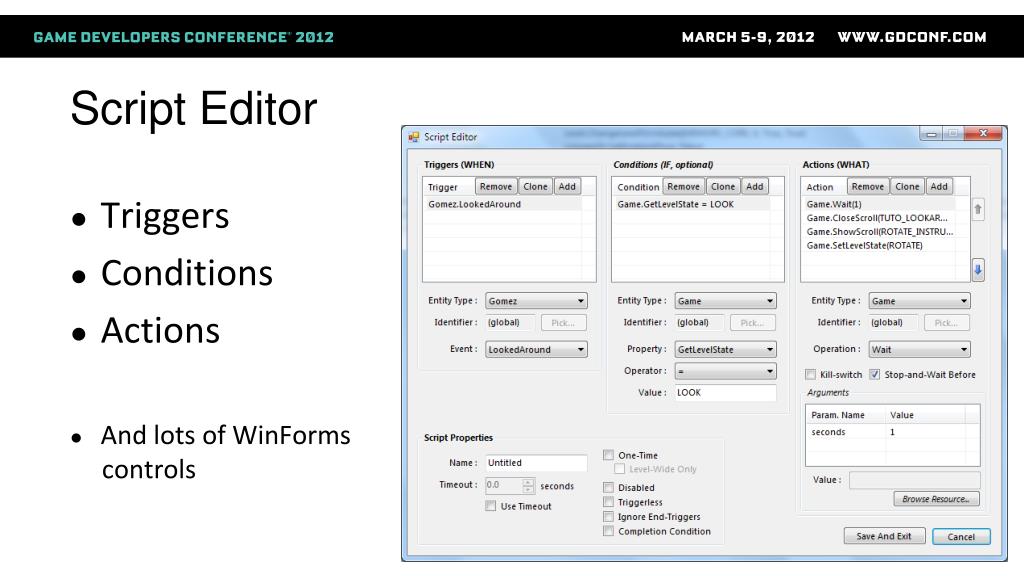Image resolution: width=1024 pixels, height=576 pixels.
Task: Move selected action up with arrow
Action: click(978, 209)
